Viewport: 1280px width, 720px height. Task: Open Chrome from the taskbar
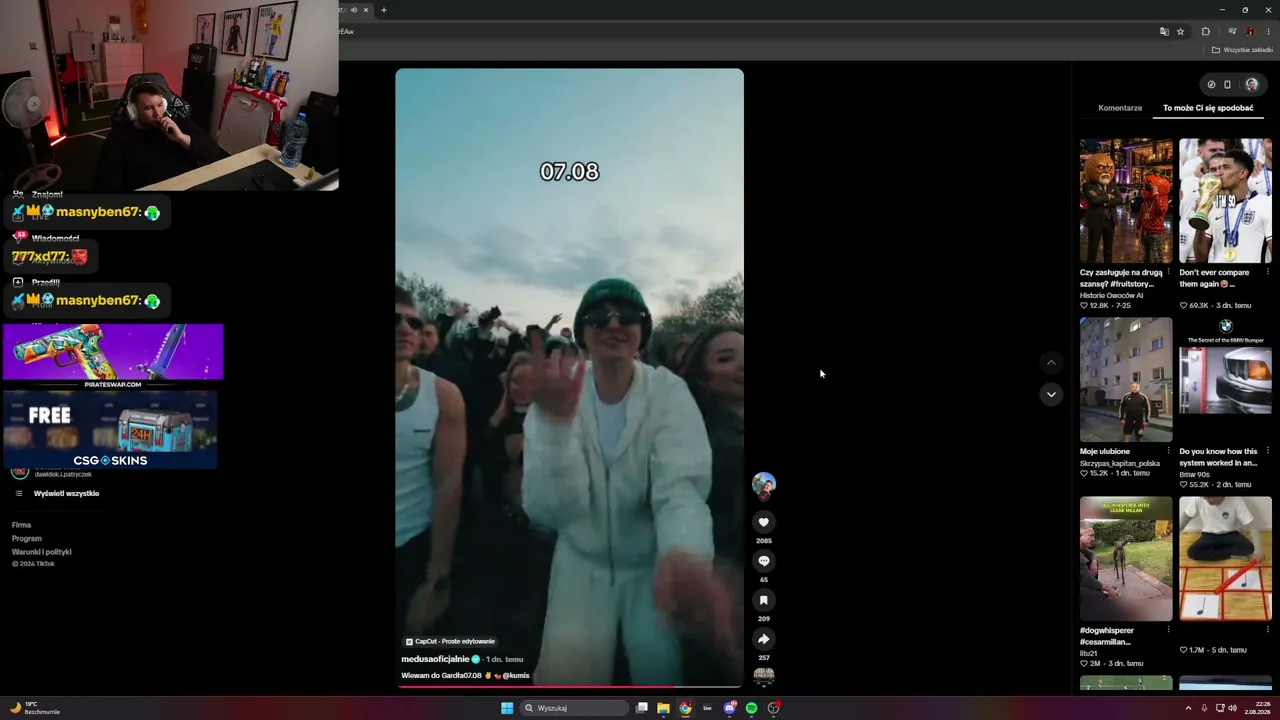coord(685,708)
